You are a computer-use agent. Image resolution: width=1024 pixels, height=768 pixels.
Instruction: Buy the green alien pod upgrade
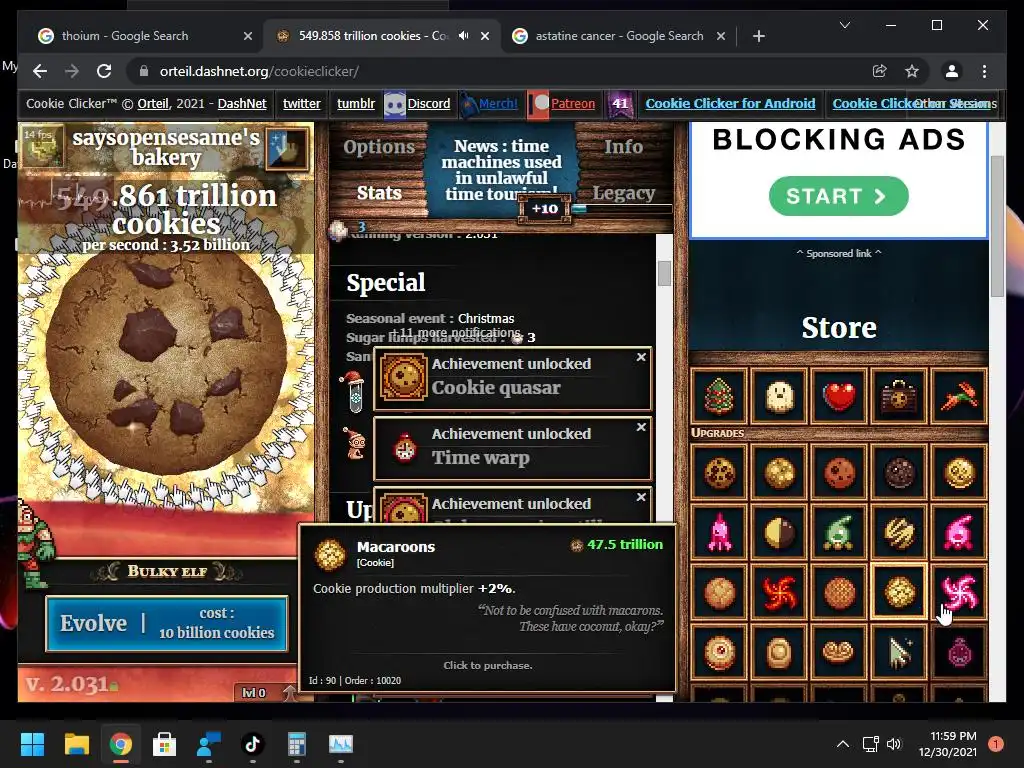pos(839,532)
